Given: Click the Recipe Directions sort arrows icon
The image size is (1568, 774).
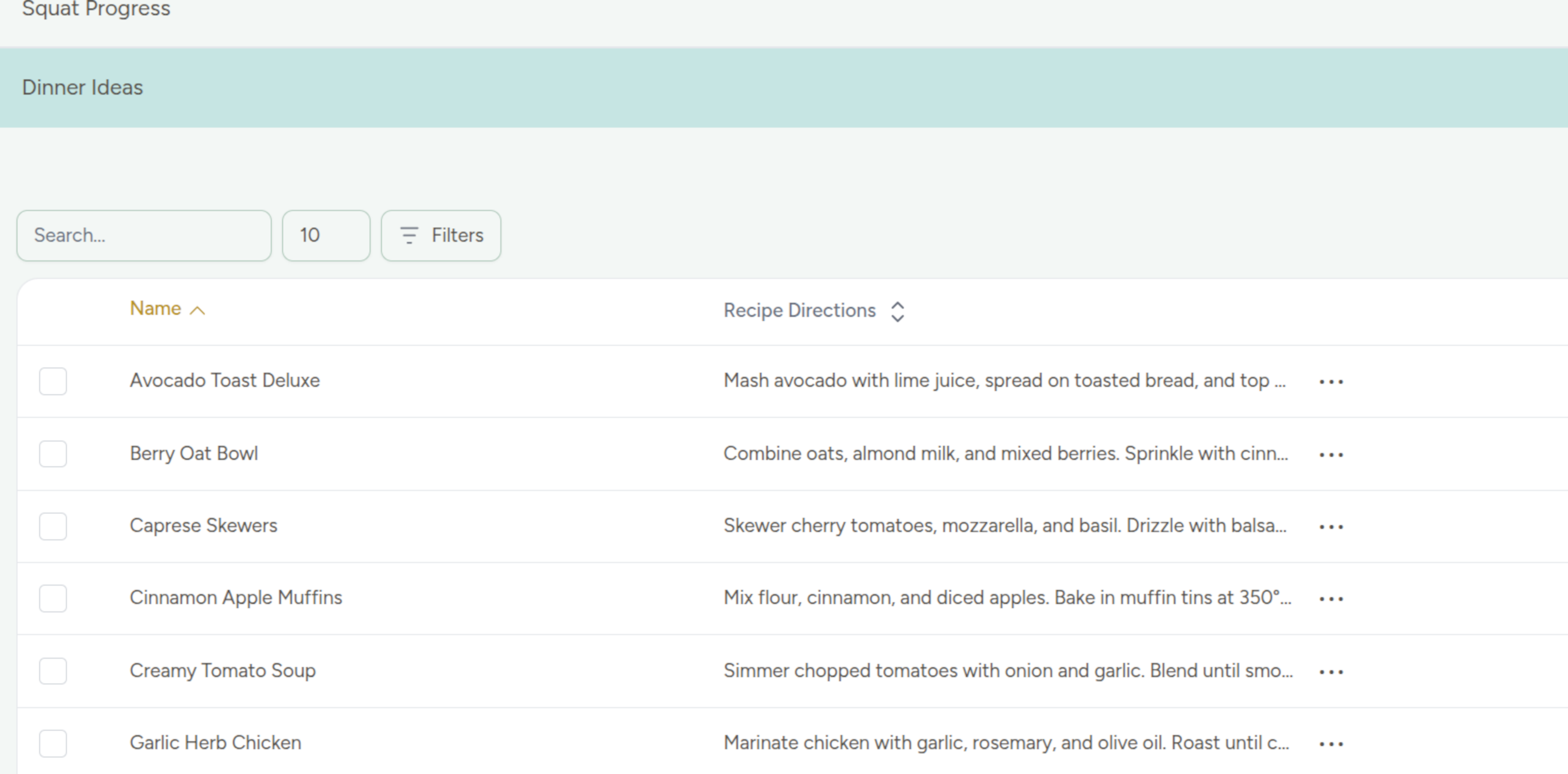Looking at the screenshot, I should [x=897, y=311].
